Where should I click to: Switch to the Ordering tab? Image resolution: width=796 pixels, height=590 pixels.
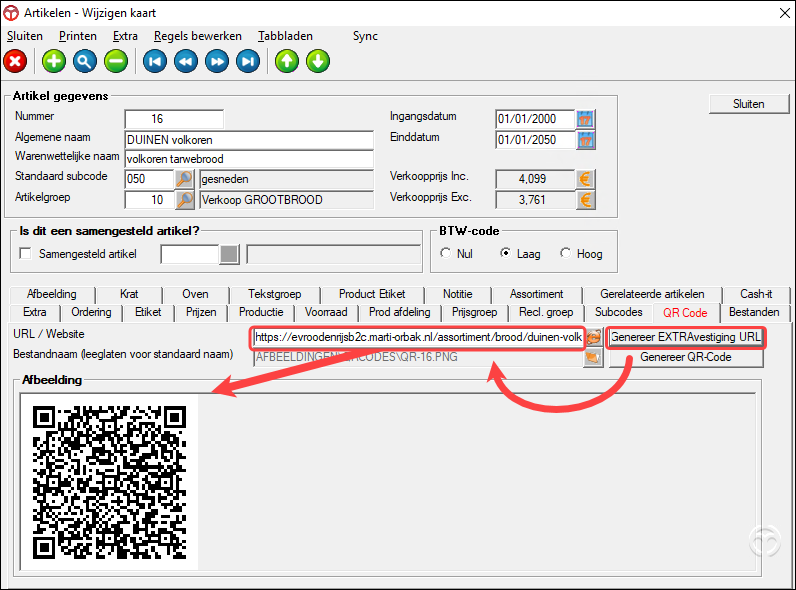91,312
